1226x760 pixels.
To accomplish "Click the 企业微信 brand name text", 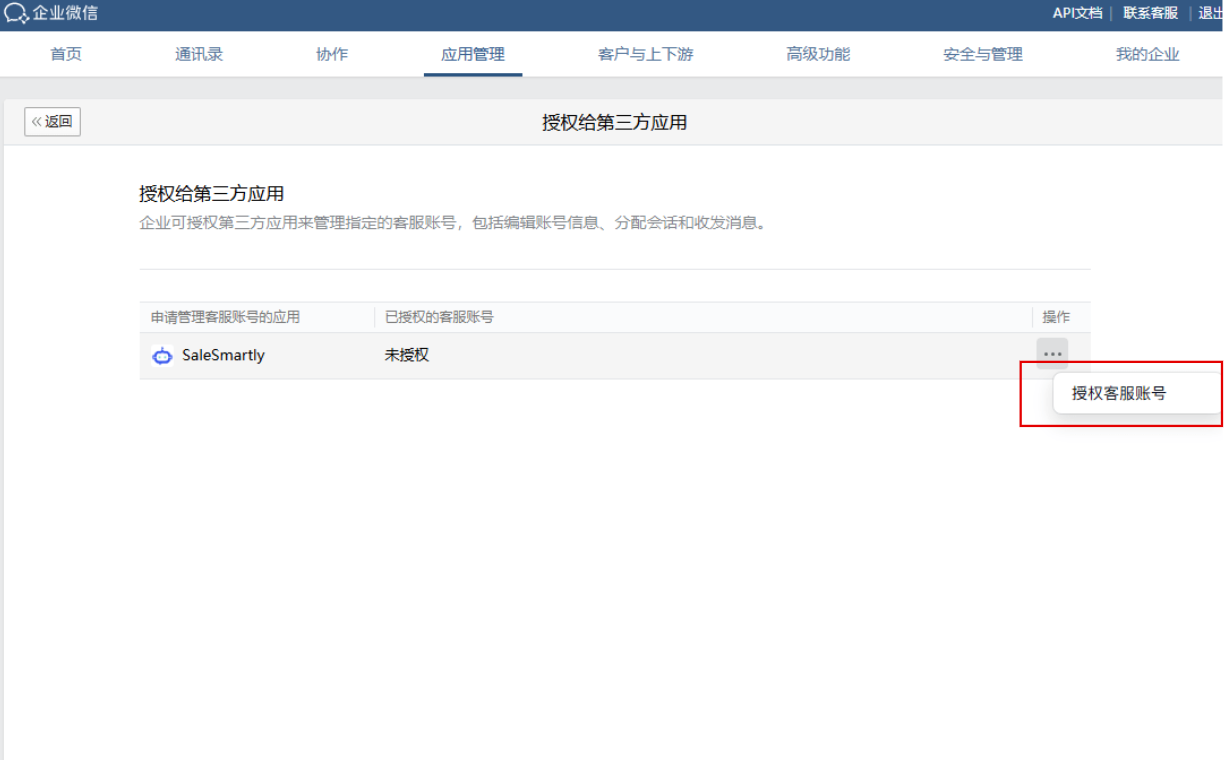I will 65,14.
